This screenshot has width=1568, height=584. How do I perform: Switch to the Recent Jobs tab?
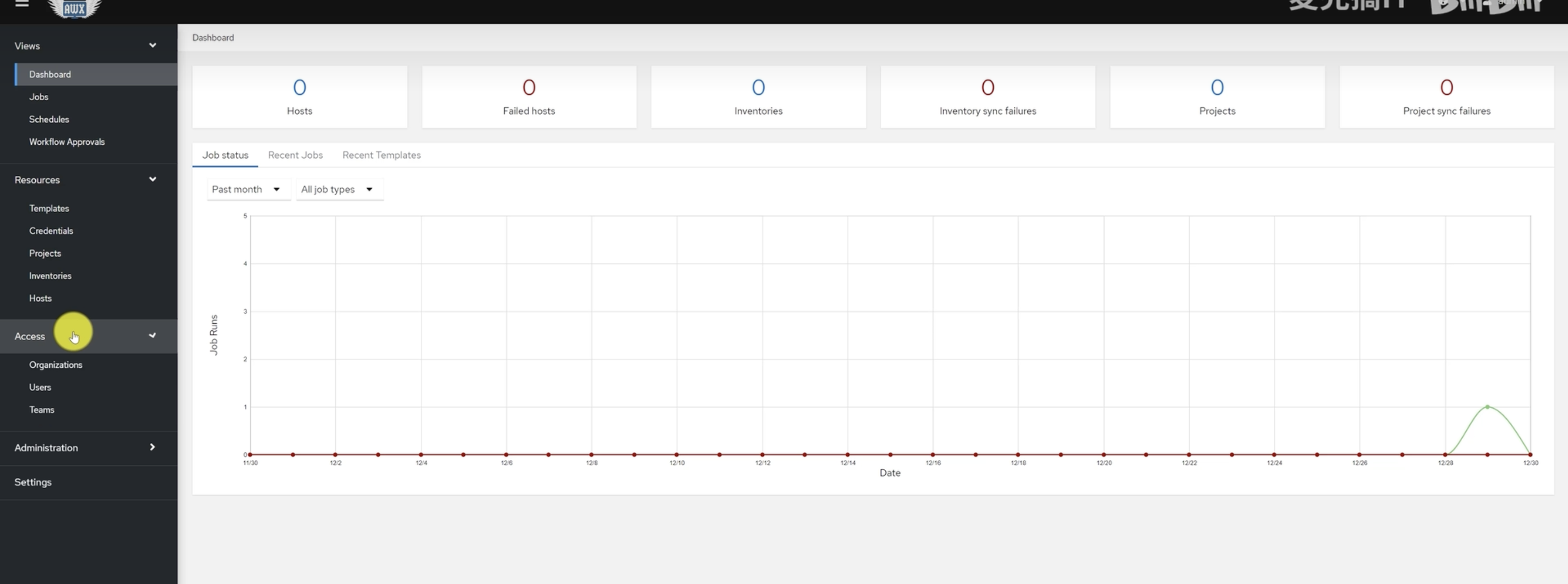[295, 155]
